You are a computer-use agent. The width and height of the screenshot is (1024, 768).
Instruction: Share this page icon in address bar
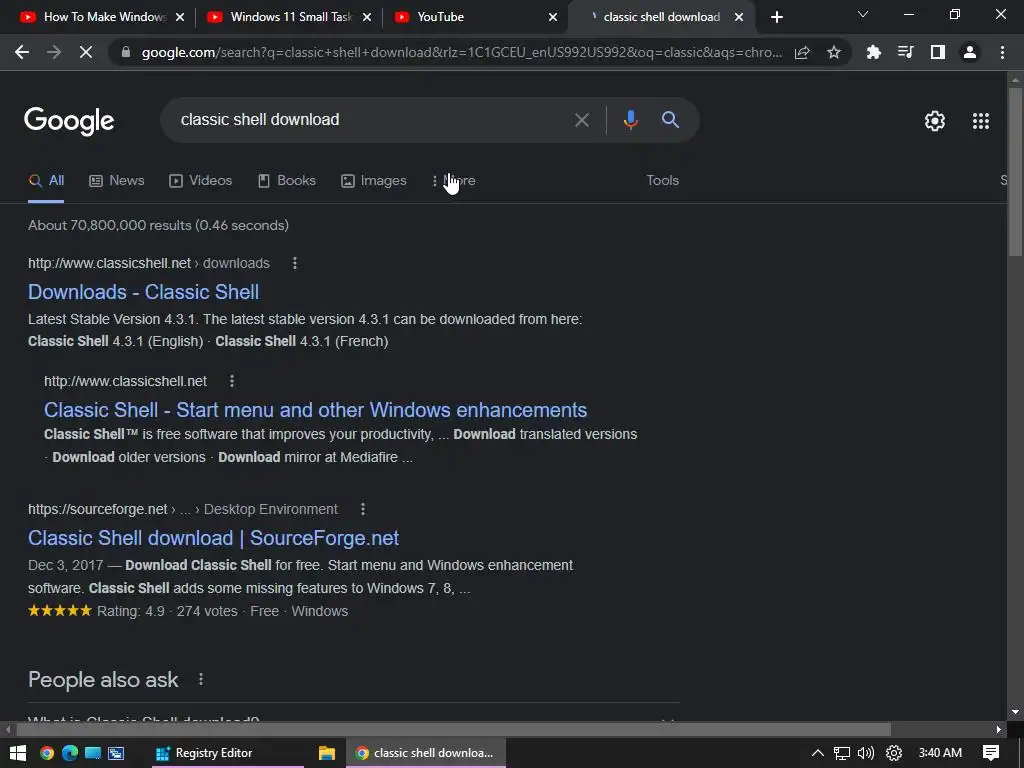point(802,52)
